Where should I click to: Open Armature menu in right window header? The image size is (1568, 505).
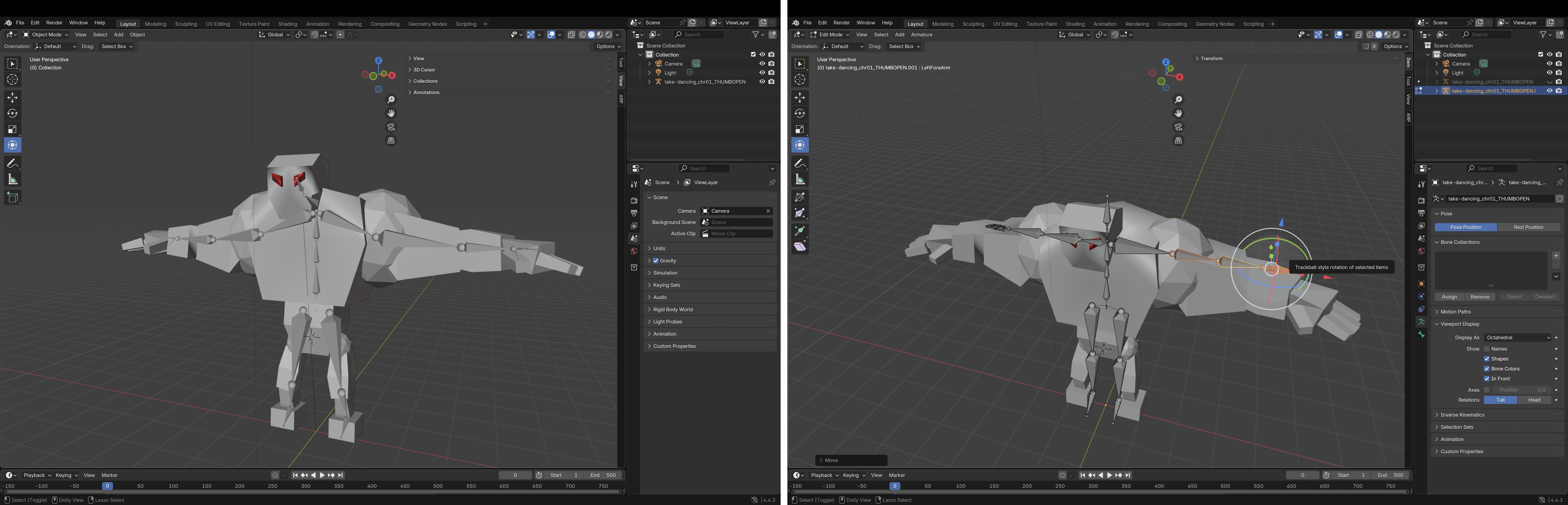922,35
